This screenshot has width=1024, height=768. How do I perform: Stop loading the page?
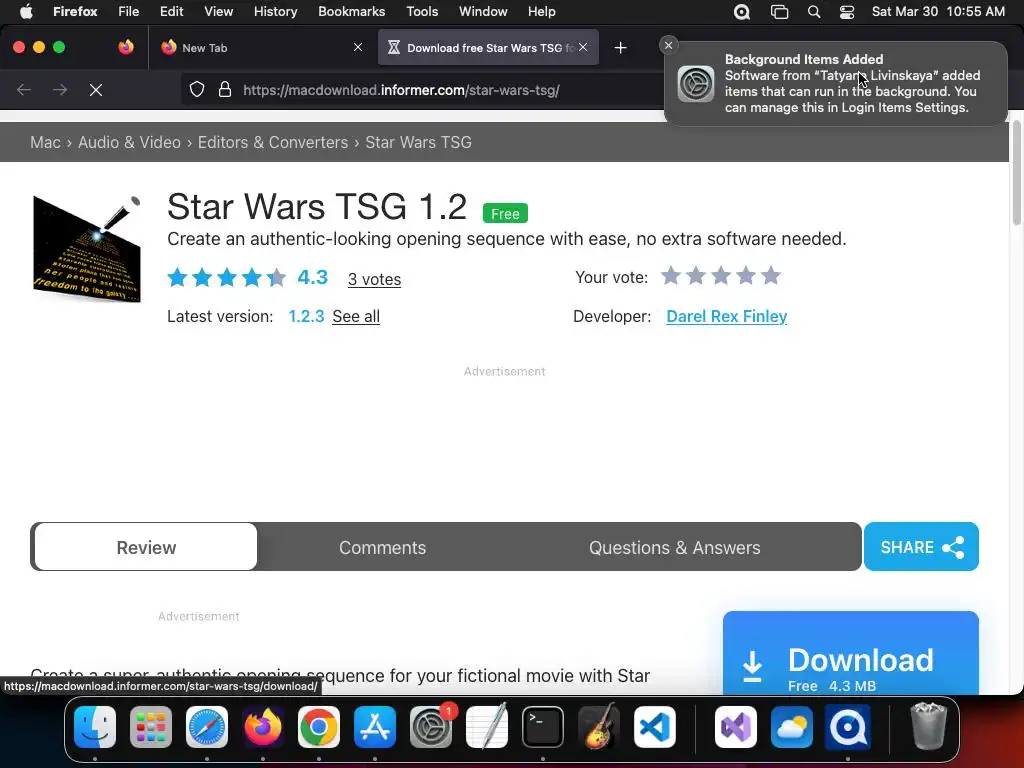click(x=96, y=90)
